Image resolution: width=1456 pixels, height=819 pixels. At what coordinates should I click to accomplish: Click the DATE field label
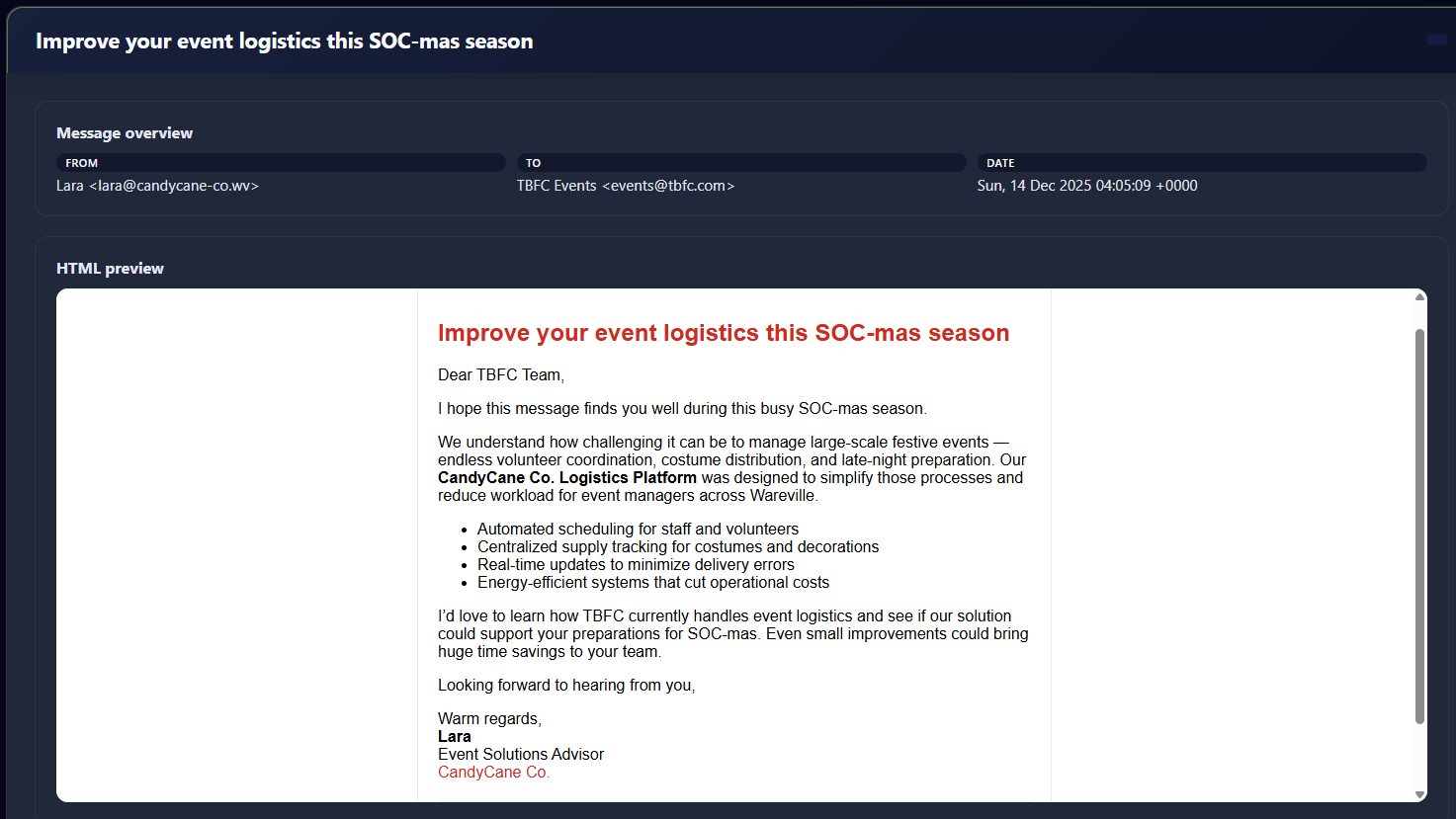click(1000, 163)
